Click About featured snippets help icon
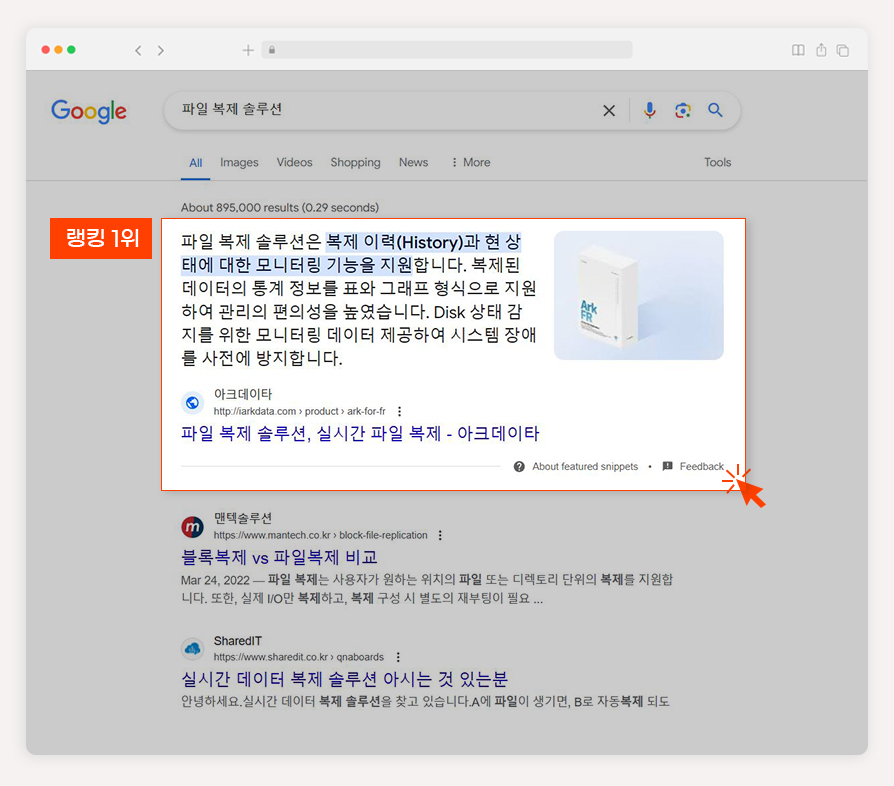Image resolution: width=894 pixels, height=786 pixels. [x=519, y=467]
